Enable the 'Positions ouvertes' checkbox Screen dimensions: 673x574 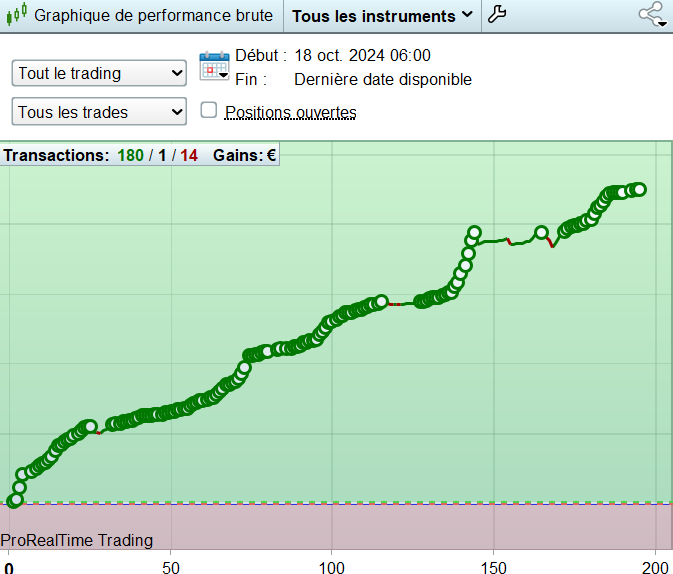tap(209, 110)
